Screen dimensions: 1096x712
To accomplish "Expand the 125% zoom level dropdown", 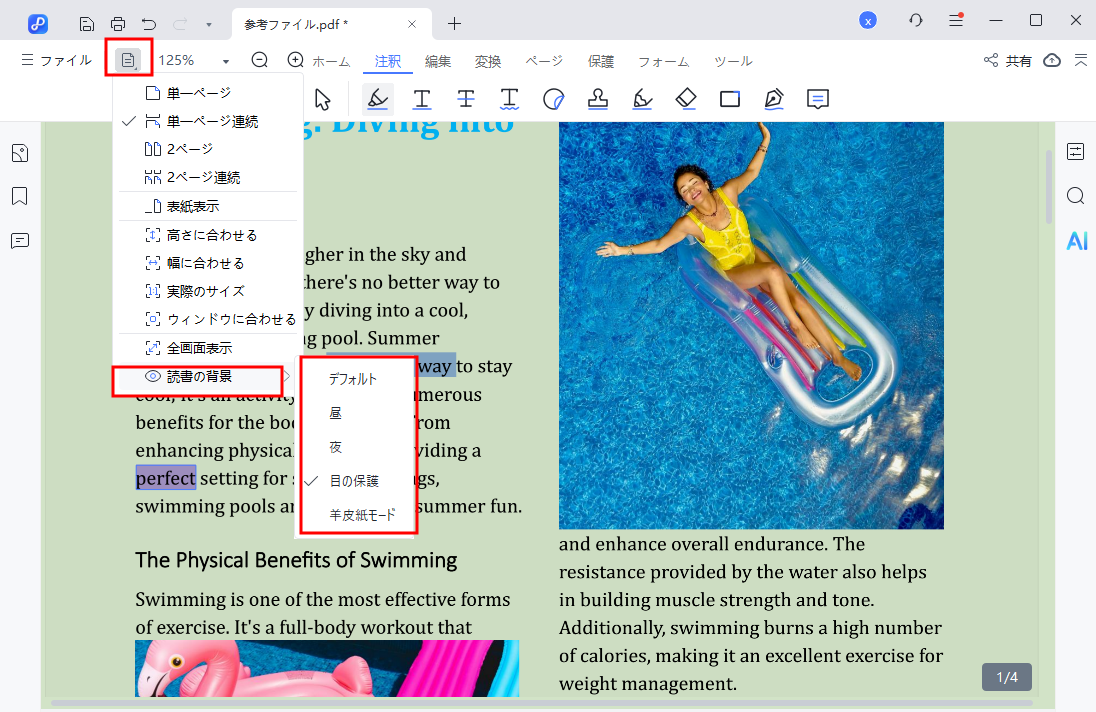I will [225, 61].
